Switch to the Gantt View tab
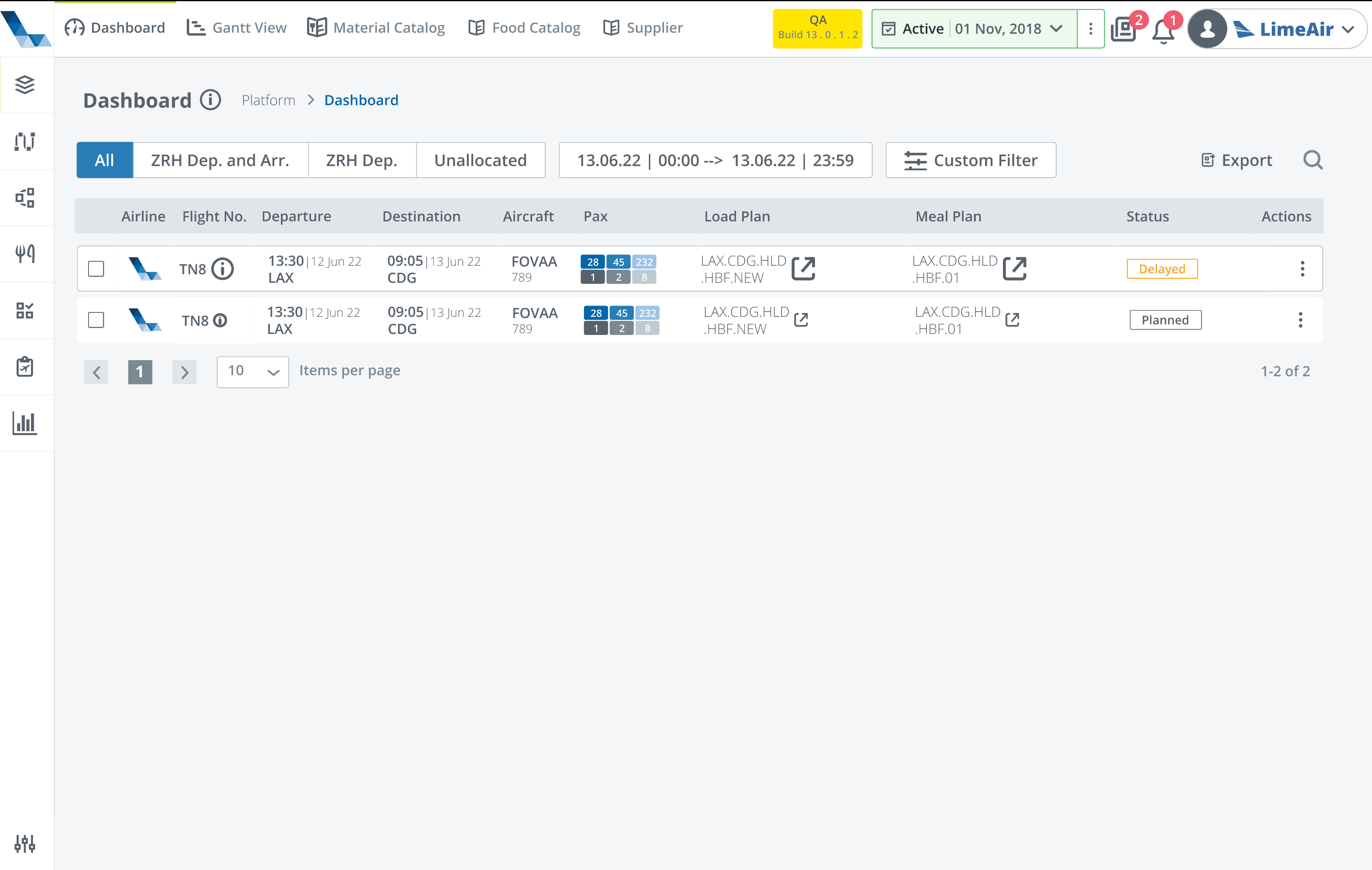The image size is (1372, 870). 237,27
